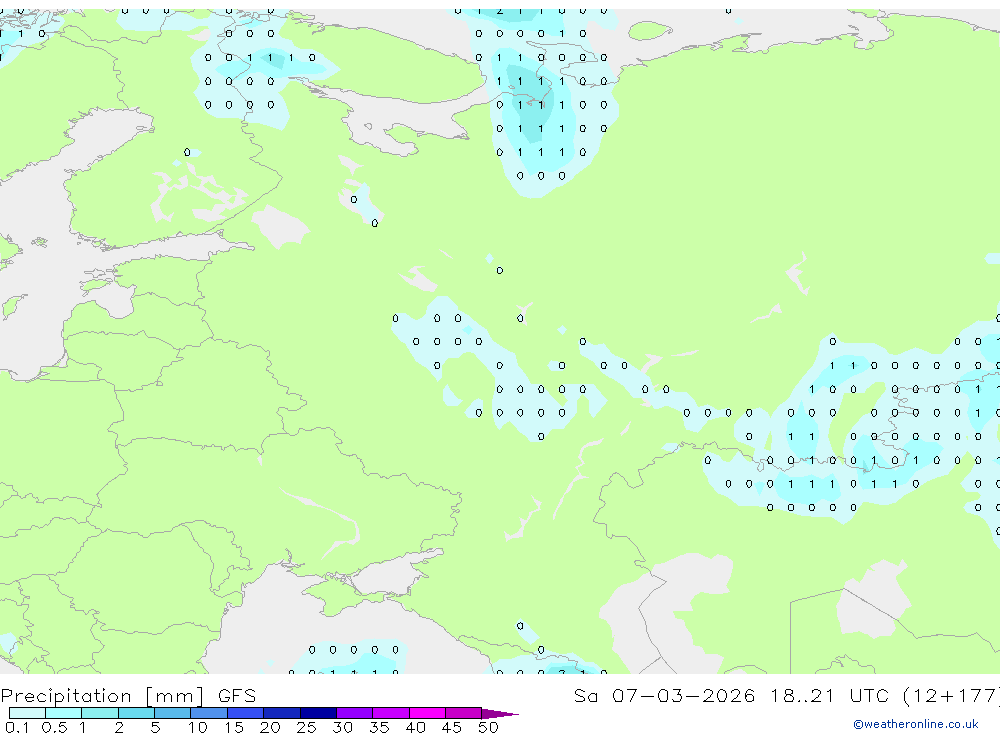
Task: Click the 'Precipitation [mm] GFS' title
Action: point(128,696)
